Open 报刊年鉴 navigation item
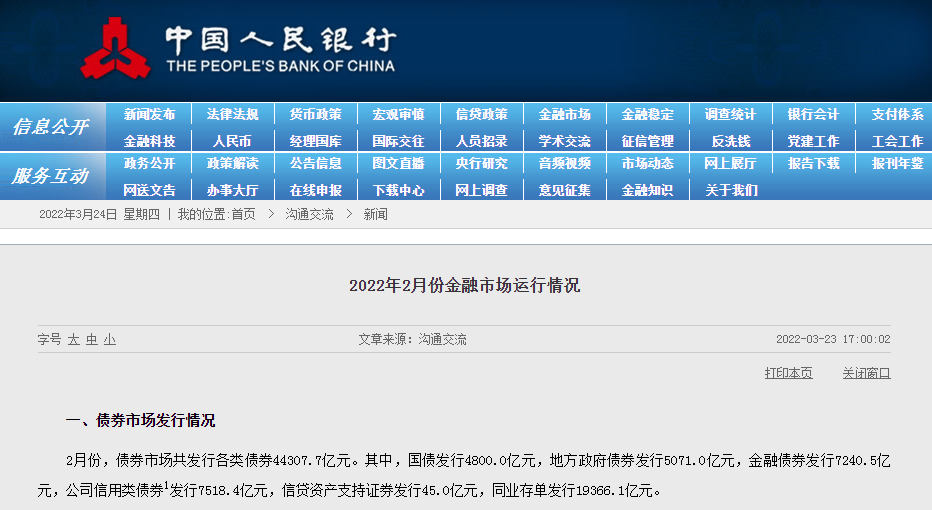The height and width of the screenshot is (510, 932). tap(898, 163)
